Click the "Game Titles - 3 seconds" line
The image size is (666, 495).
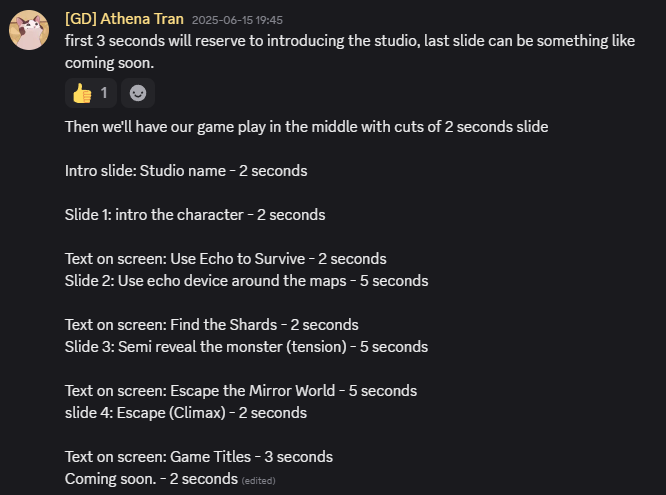click(199, 456)
